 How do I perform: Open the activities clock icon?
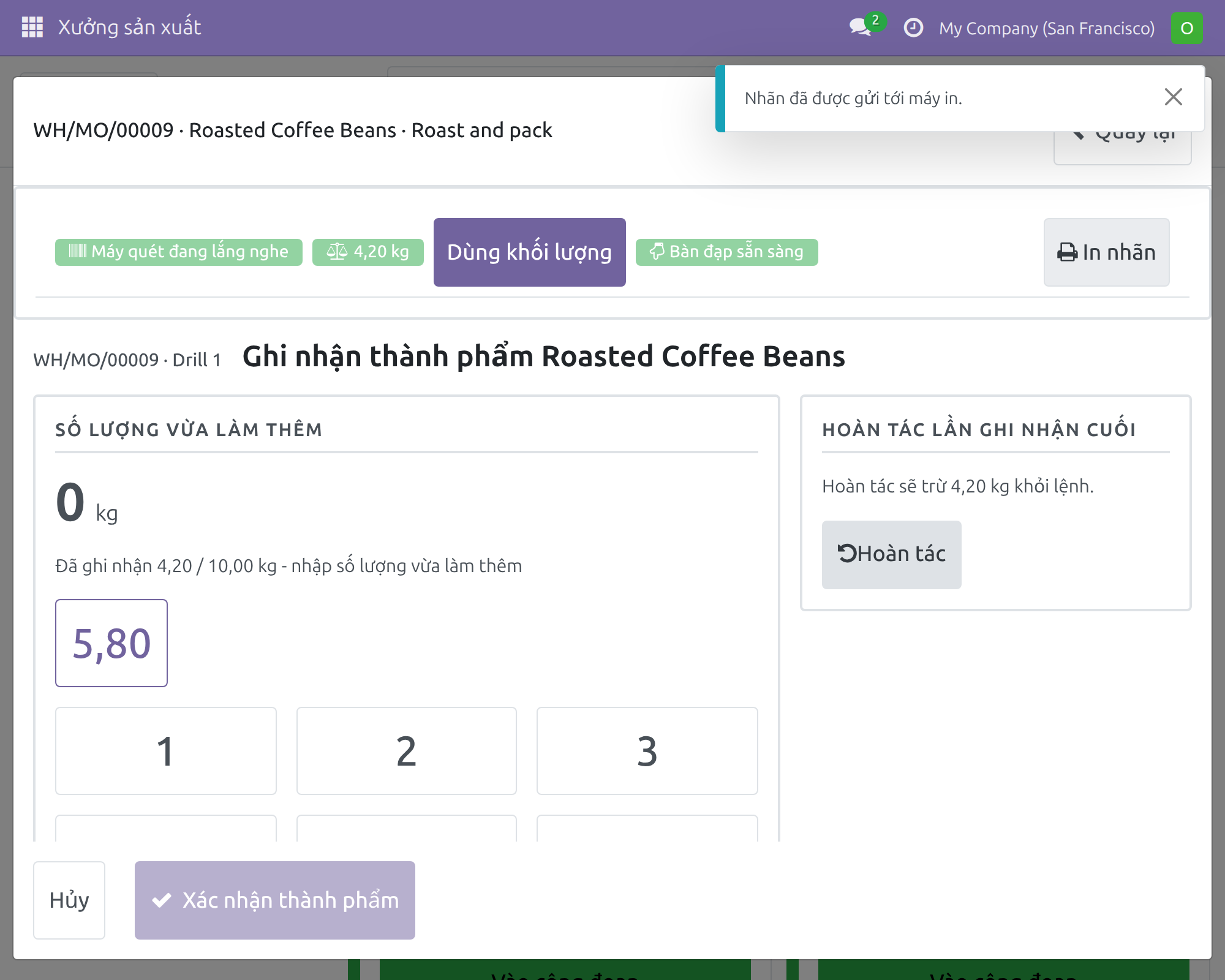pos(913,28)
